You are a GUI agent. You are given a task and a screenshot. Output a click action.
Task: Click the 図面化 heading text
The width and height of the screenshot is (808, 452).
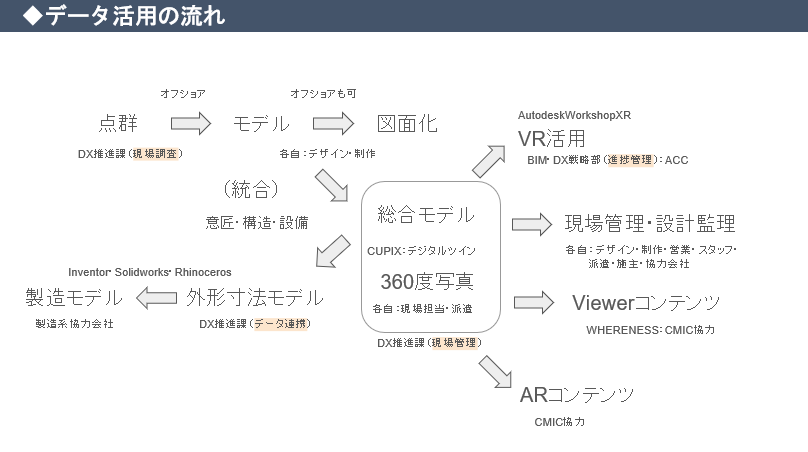tap(406, 123)
